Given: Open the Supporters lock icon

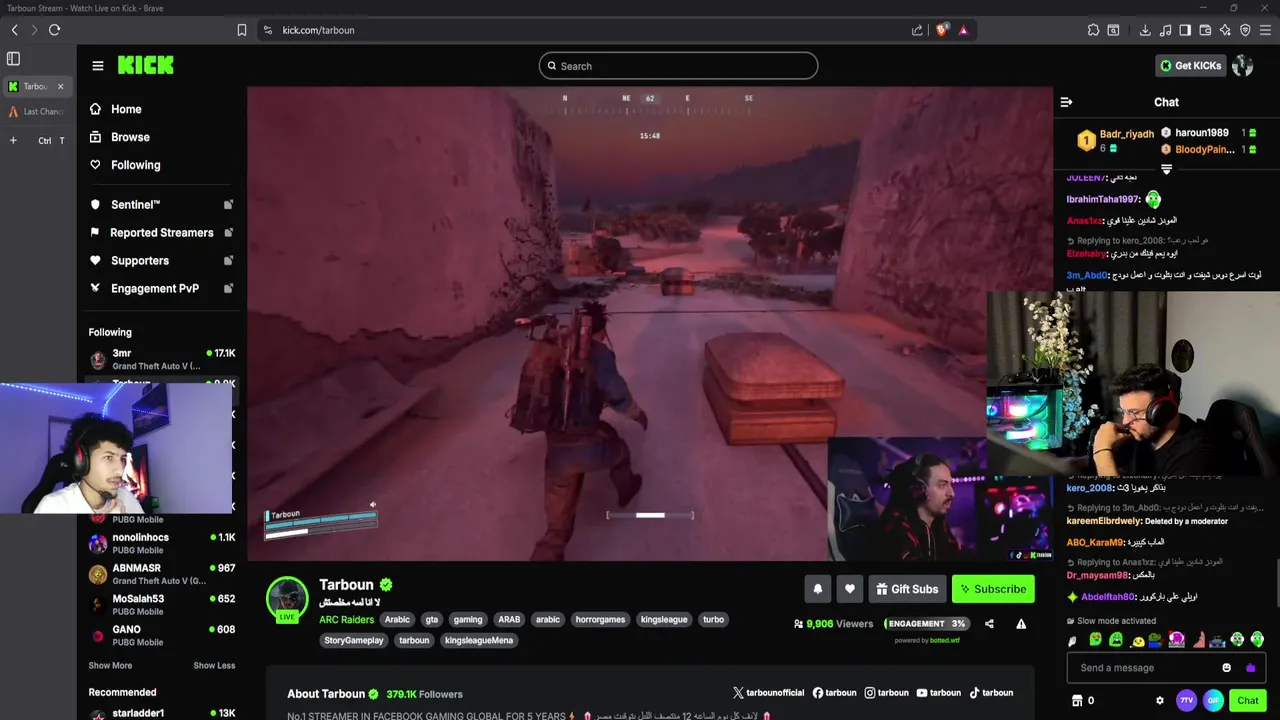Looking at the screenshot, I should [x=228, y=261].
